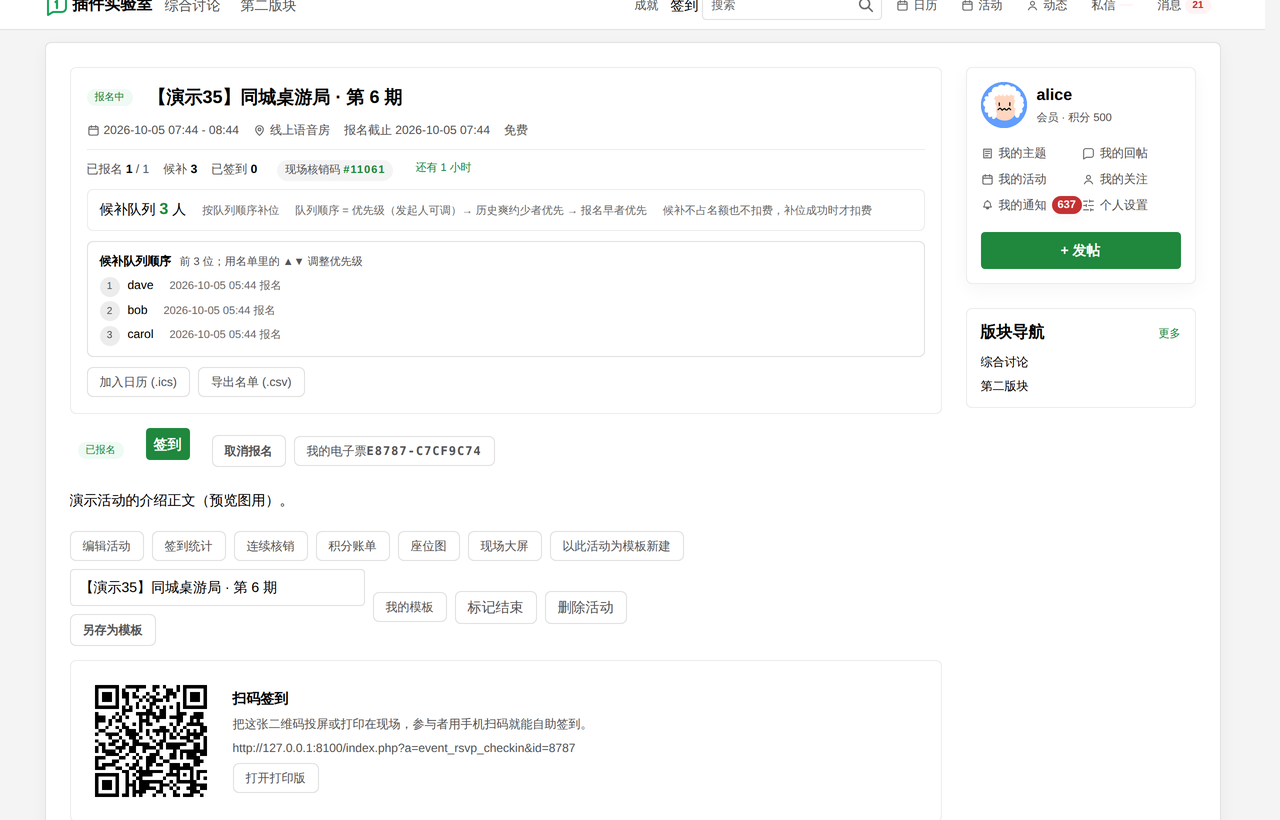Click the green 签到 button
This screenshot has height=820, width=1280.
[x=168, y=444]
